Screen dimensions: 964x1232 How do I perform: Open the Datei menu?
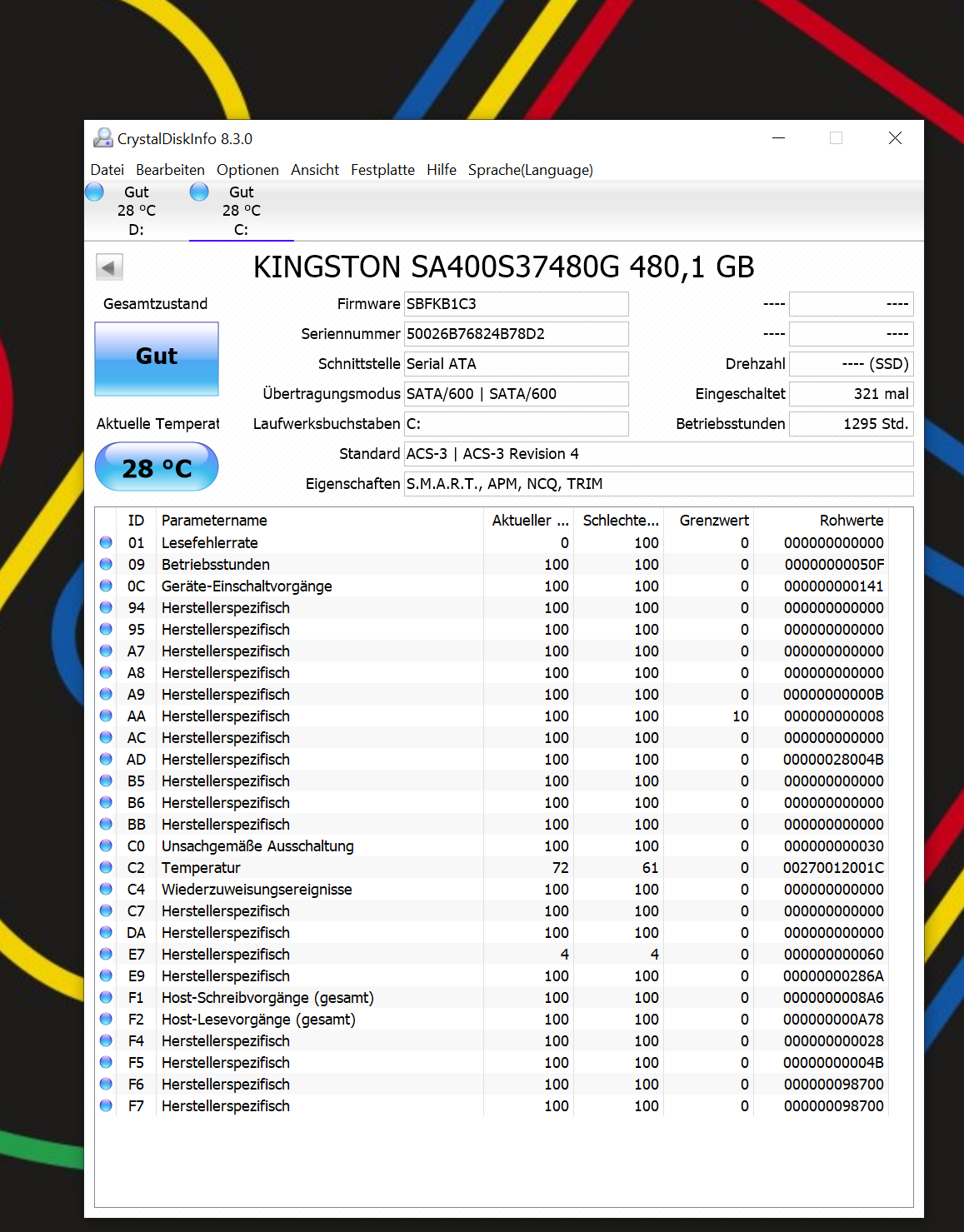pos(107,170)
